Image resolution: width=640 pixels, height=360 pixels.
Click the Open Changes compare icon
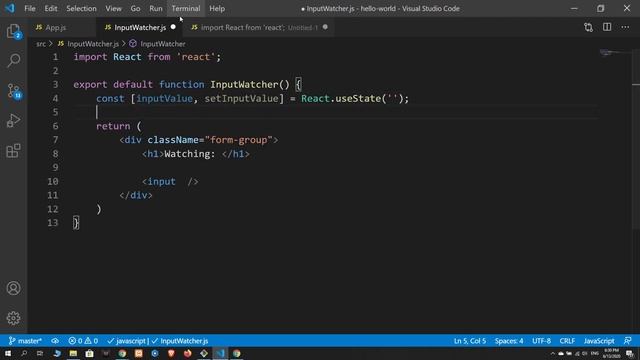(x=588, y=27)
